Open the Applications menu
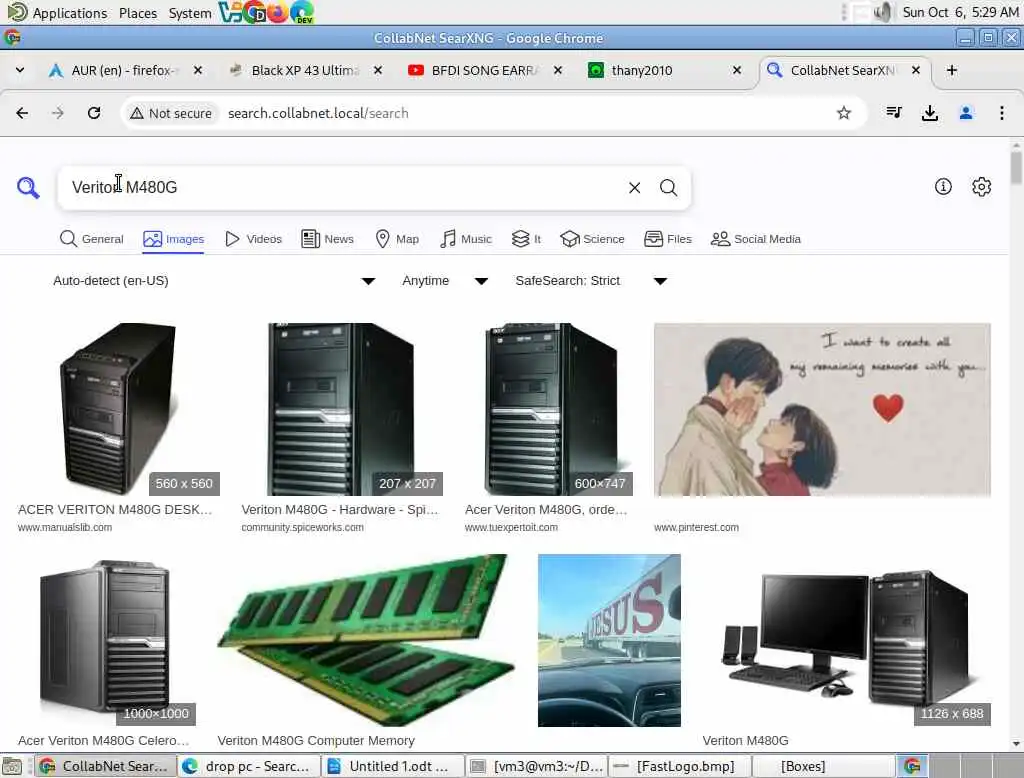This screenshot has height=778, width=1024. pos(58,12)
